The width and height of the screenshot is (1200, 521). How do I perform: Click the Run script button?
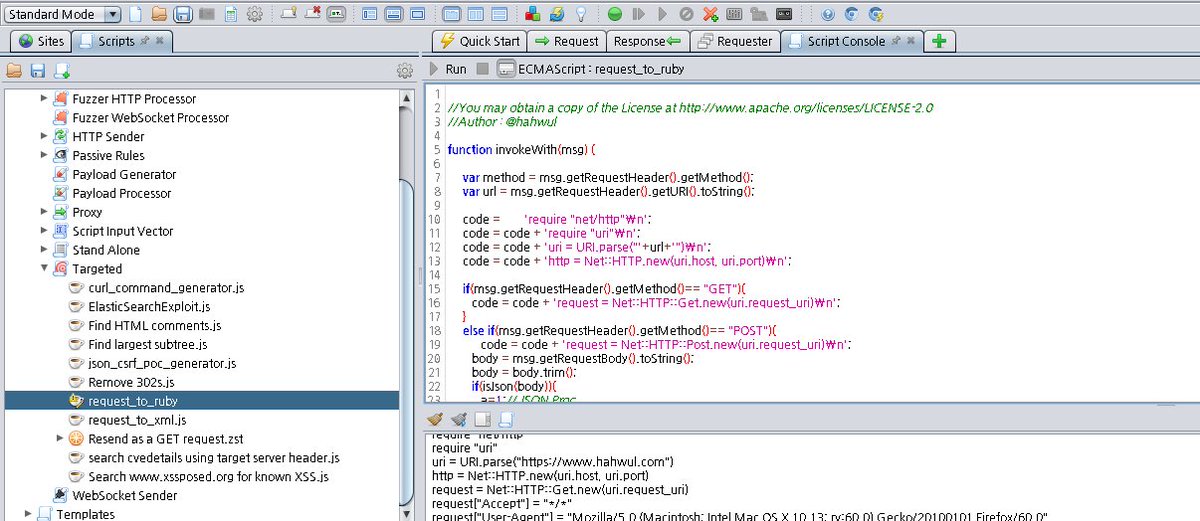(x=447, y=69)
